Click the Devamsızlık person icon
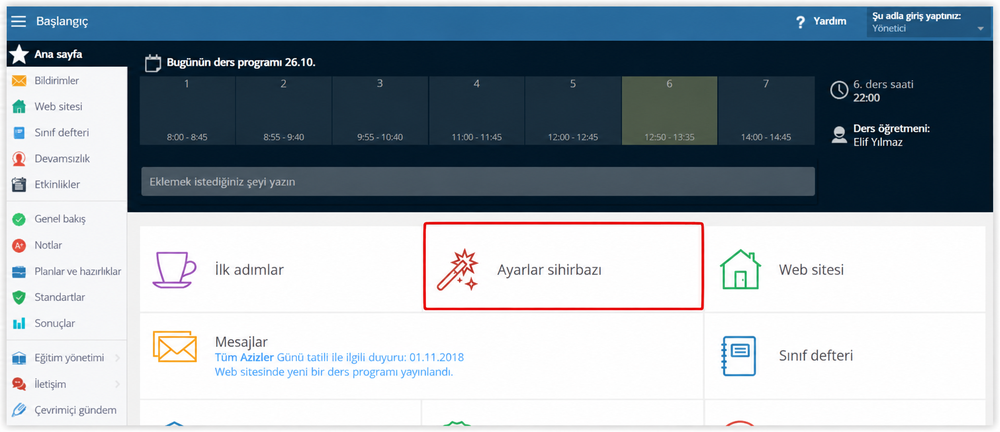This screenshot has height=432, width=1000. pos(19,159)
